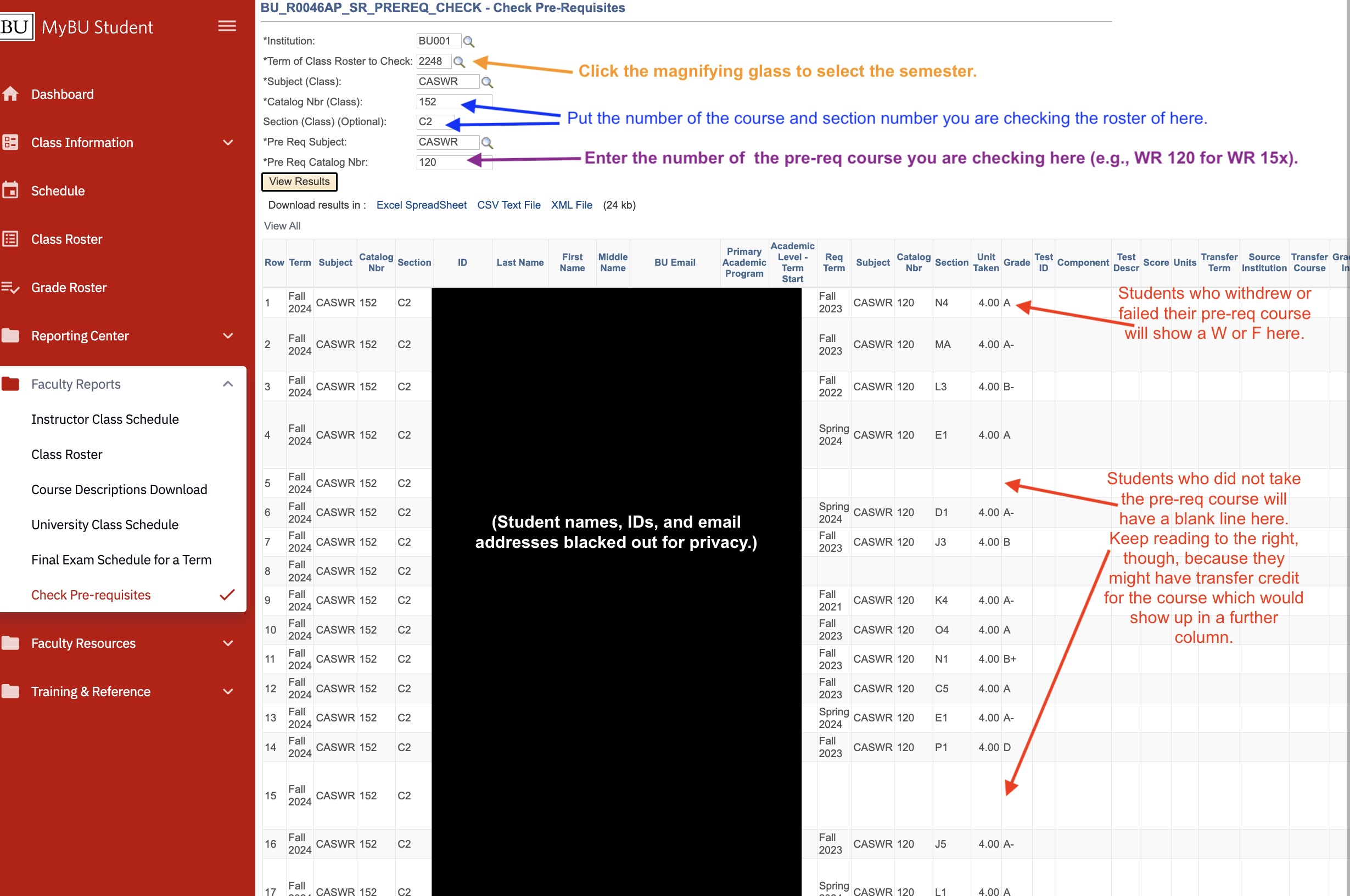The image size is (1350, 896).
Task: Open the hamburger menu in the sidebar header
Action: click(x=227, y=26)
